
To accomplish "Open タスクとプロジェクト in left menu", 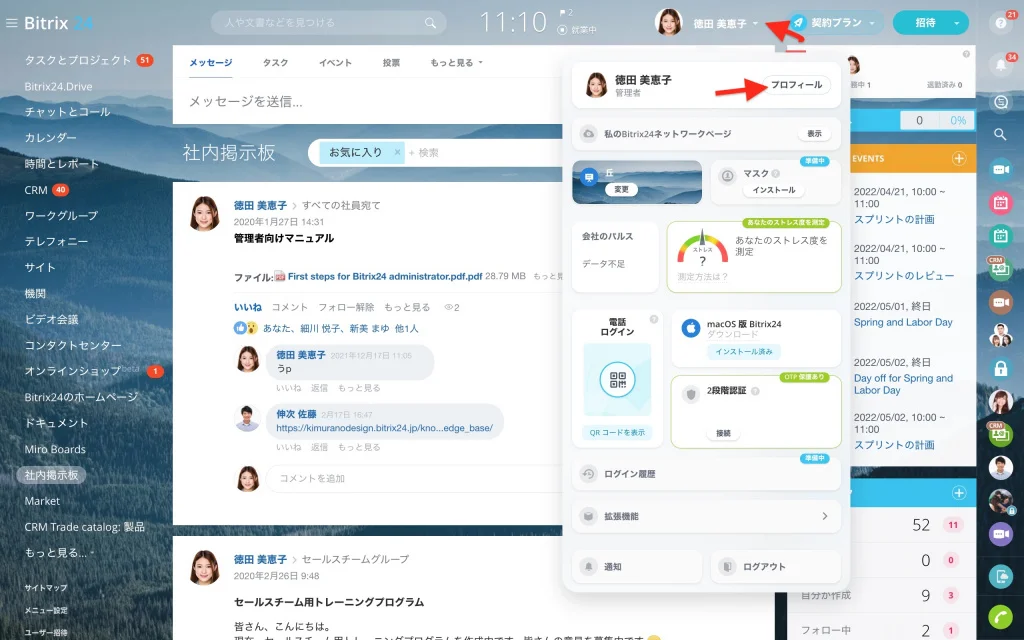I will pos(78,60).
